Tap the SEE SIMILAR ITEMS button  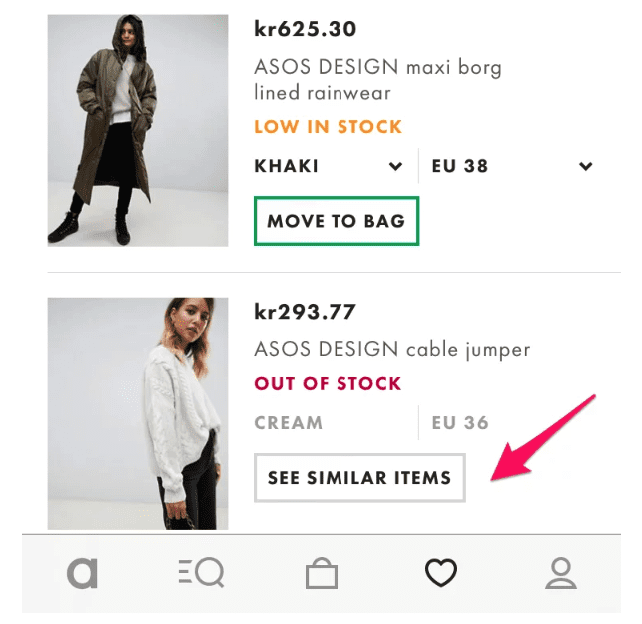359,478
